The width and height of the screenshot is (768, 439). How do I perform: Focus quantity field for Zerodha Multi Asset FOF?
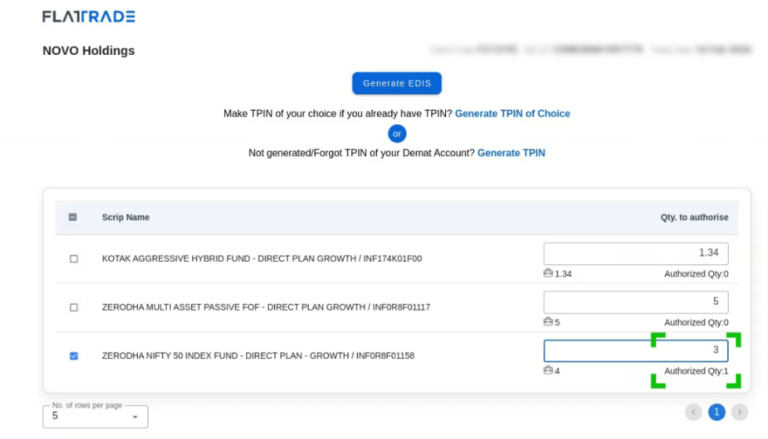point(635,302)
